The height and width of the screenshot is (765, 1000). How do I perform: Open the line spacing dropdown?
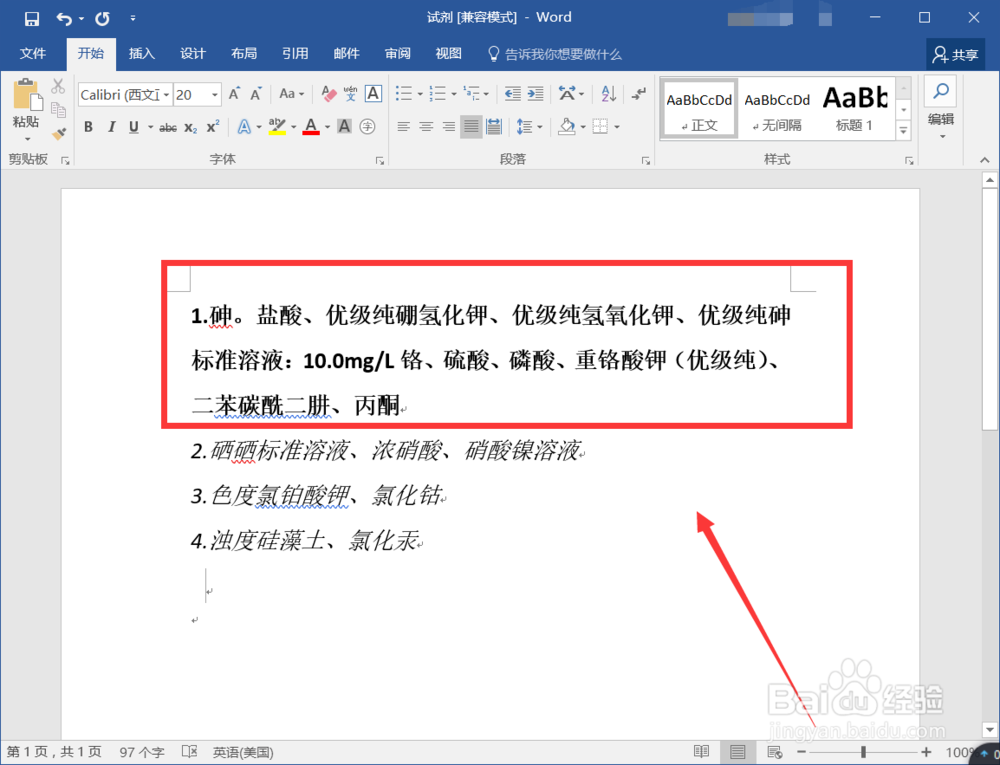tap(527, 126)
